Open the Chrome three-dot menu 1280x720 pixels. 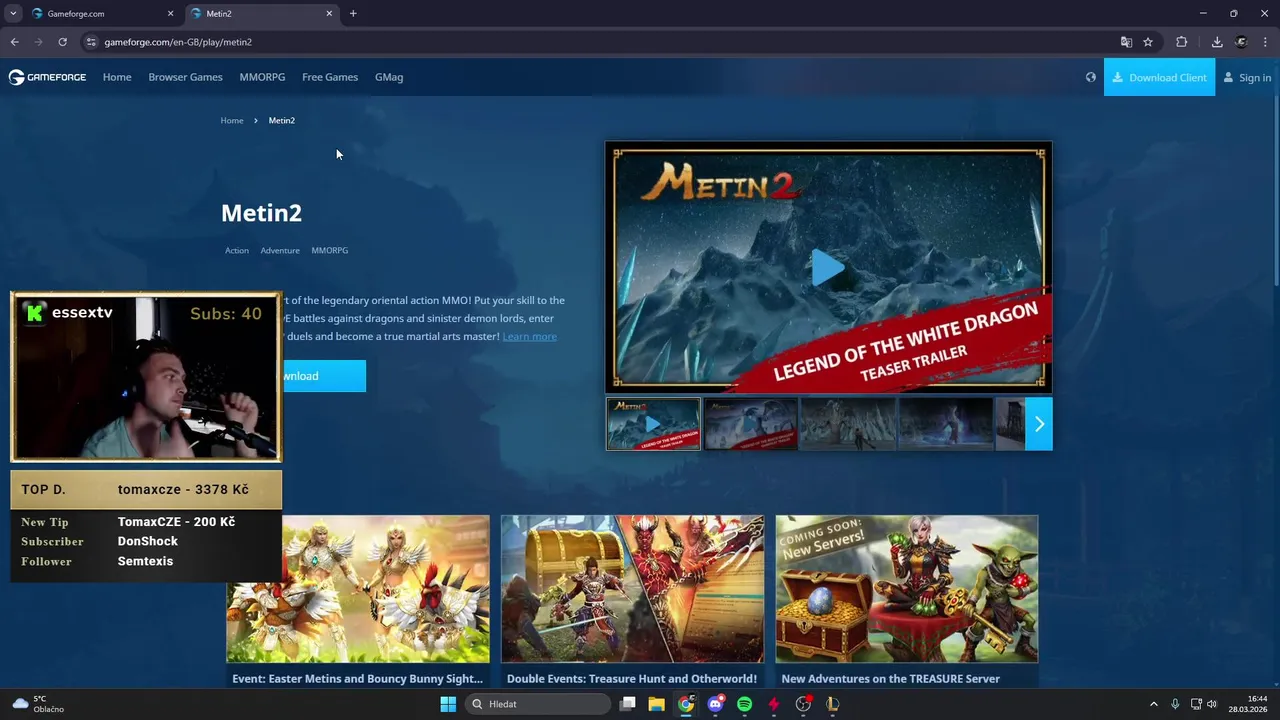point(1265,42)
